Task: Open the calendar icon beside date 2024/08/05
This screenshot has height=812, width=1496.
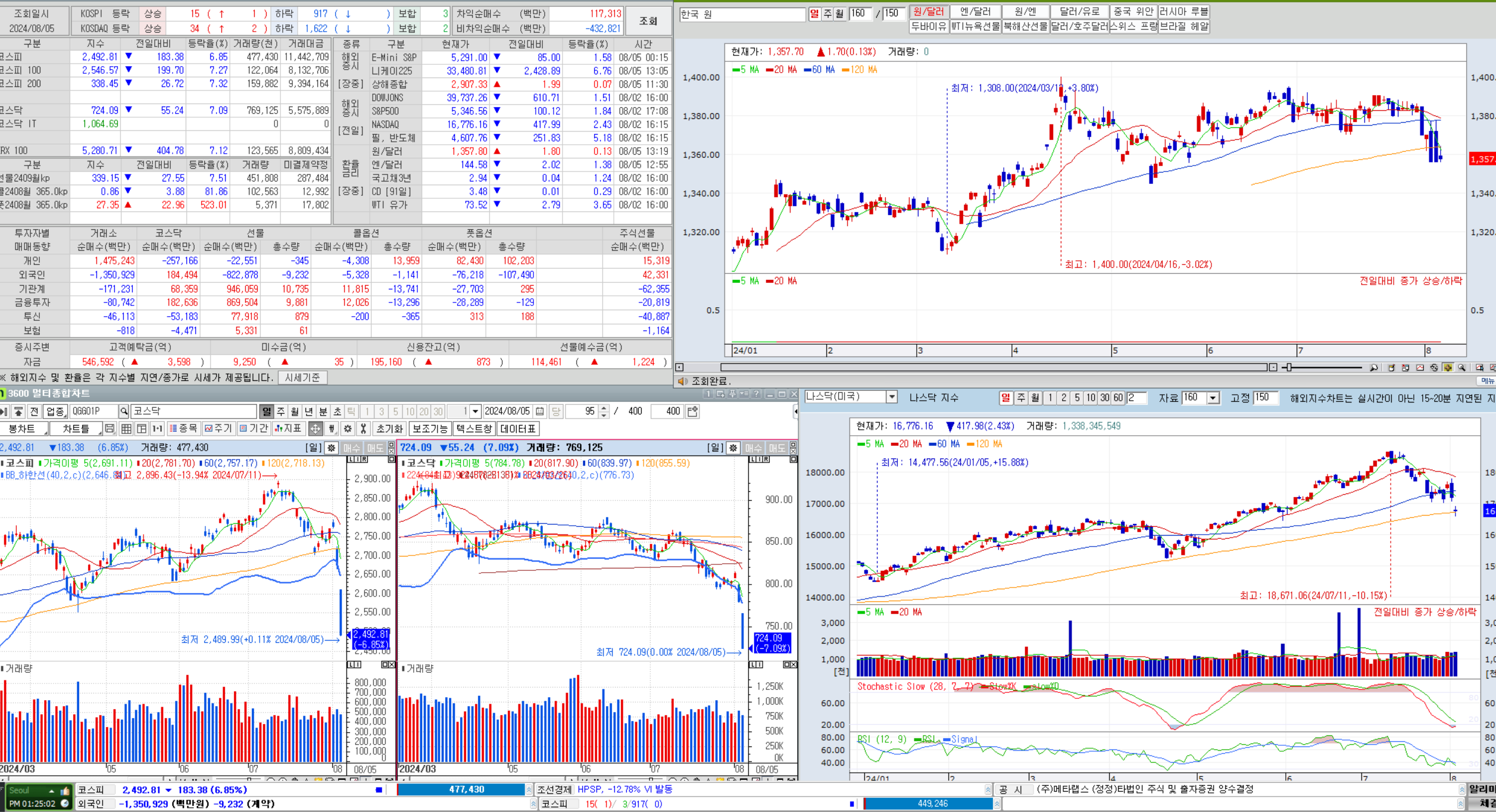Action: tap(540, 411)
